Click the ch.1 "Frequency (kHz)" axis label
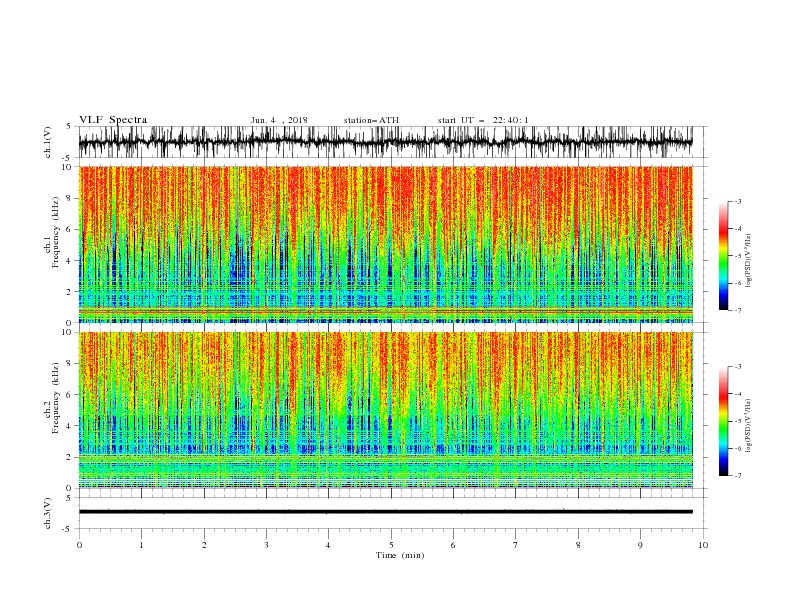Viewport: 792px width, 612px height. pos(56,232)
